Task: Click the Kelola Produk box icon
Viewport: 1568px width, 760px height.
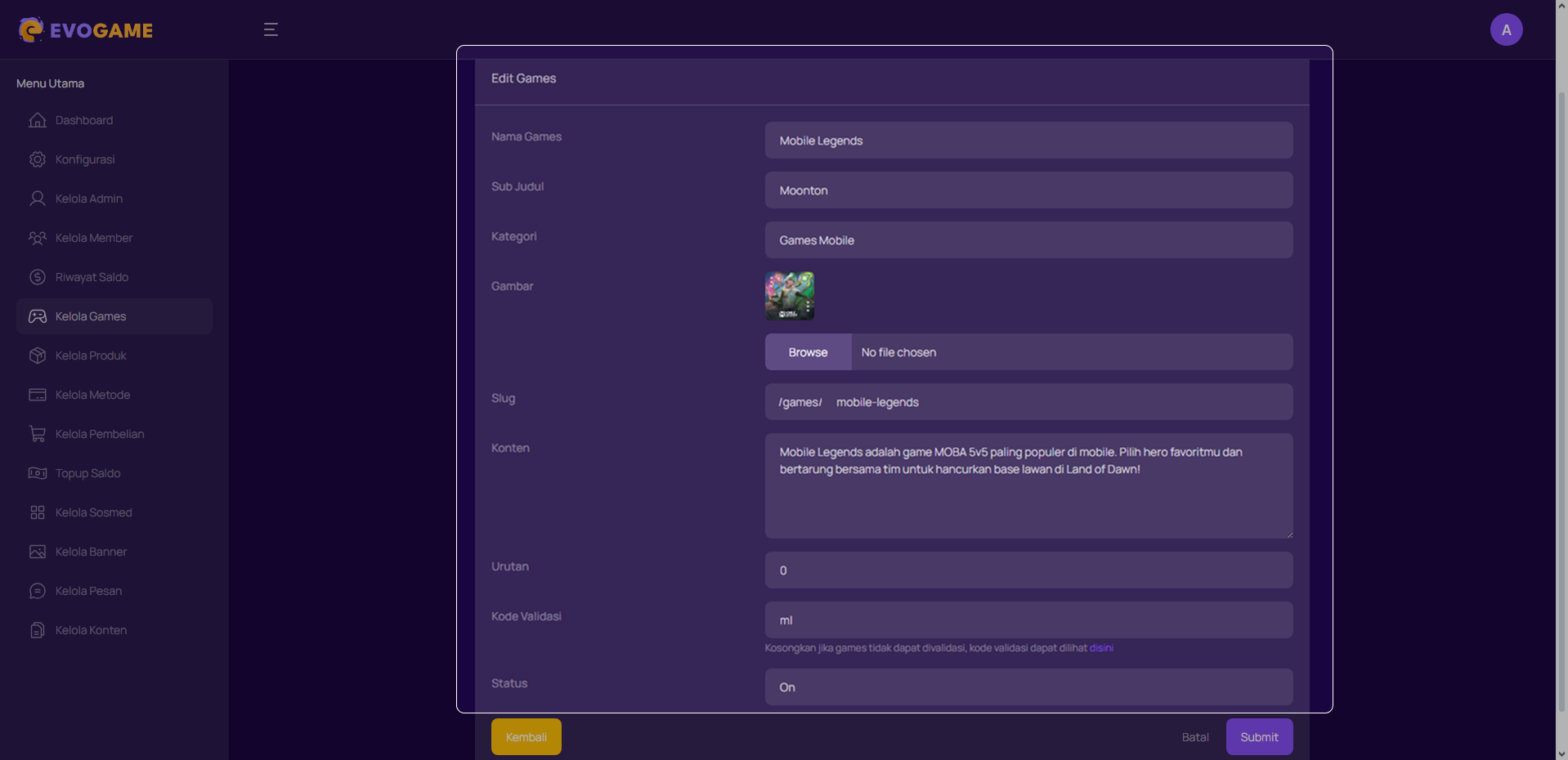Action: tap(38, 355)
